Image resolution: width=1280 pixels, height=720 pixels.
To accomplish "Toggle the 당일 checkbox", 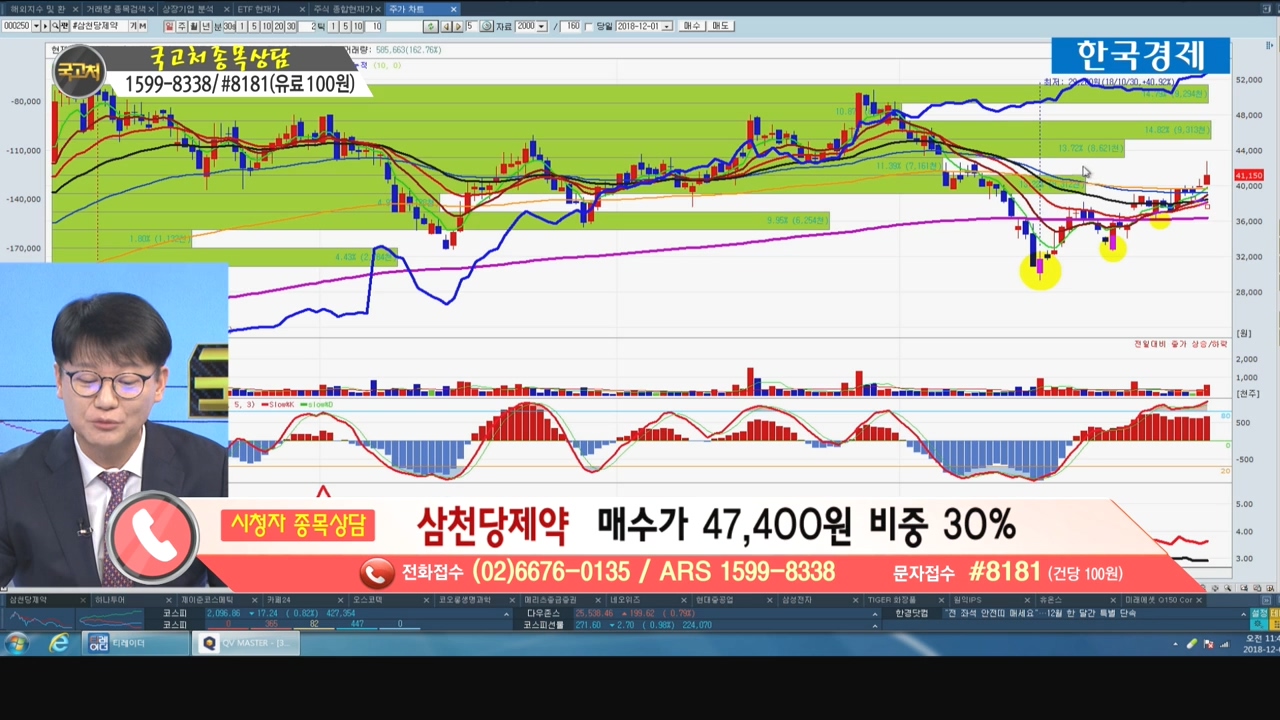I will tap(588, 26).
